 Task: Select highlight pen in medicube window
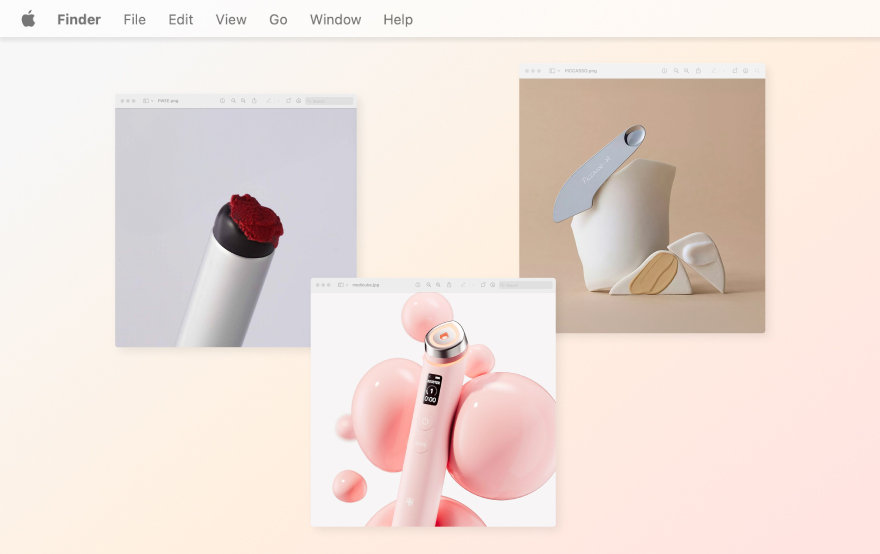click(464, 285)
